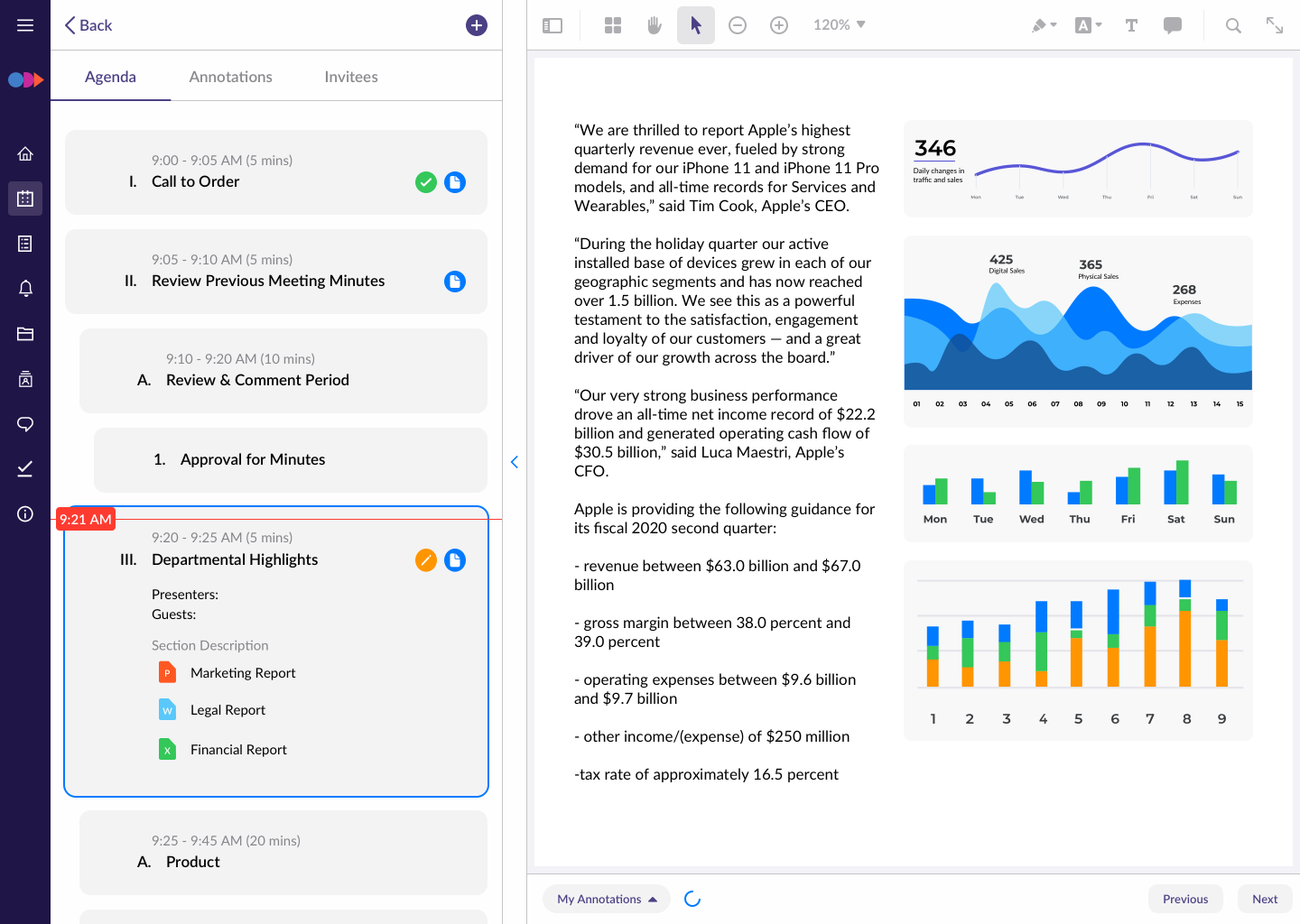Viewport: 1300px width, 924px height.
Task: Switch to the Invitees tab
Action: 351,77
